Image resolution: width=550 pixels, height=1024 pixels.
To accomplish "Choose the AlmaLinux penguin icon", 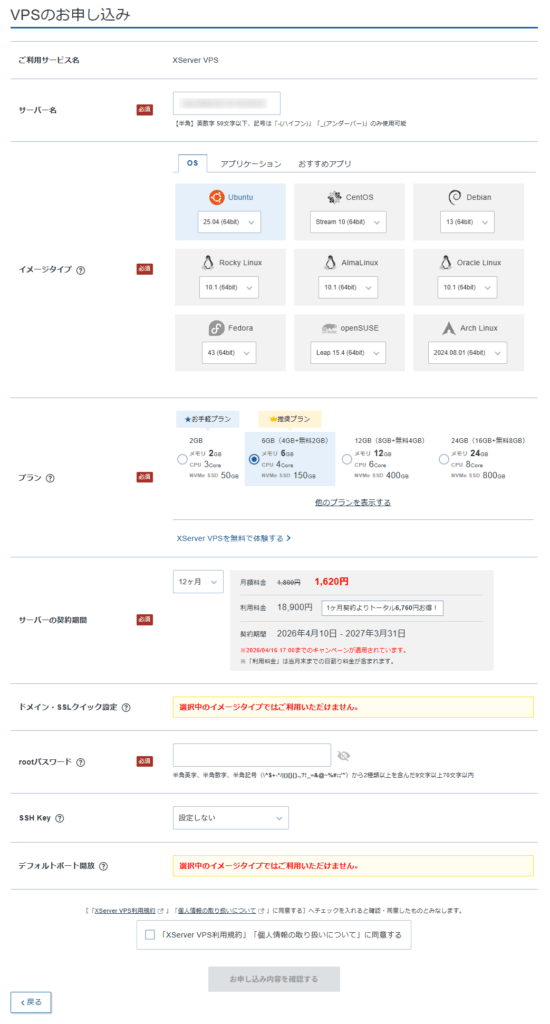I will [330, 263].
